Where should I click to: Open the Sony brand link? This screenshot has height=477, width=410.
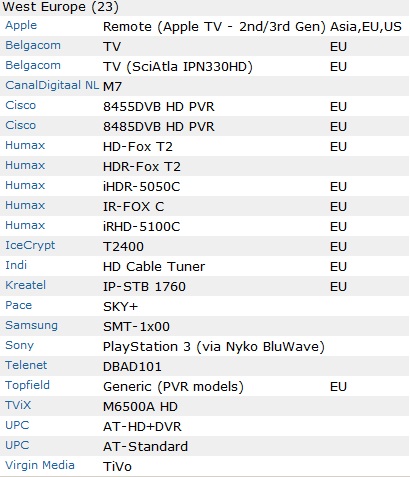[20, 346]
